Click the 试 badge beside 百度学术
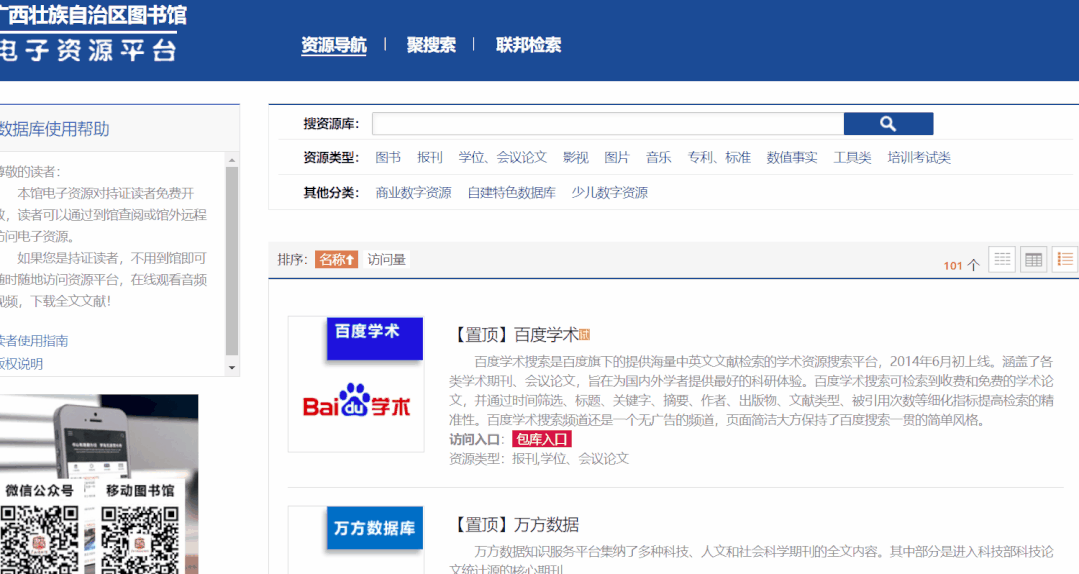1079x574 pixels. [x=584, y=334]
